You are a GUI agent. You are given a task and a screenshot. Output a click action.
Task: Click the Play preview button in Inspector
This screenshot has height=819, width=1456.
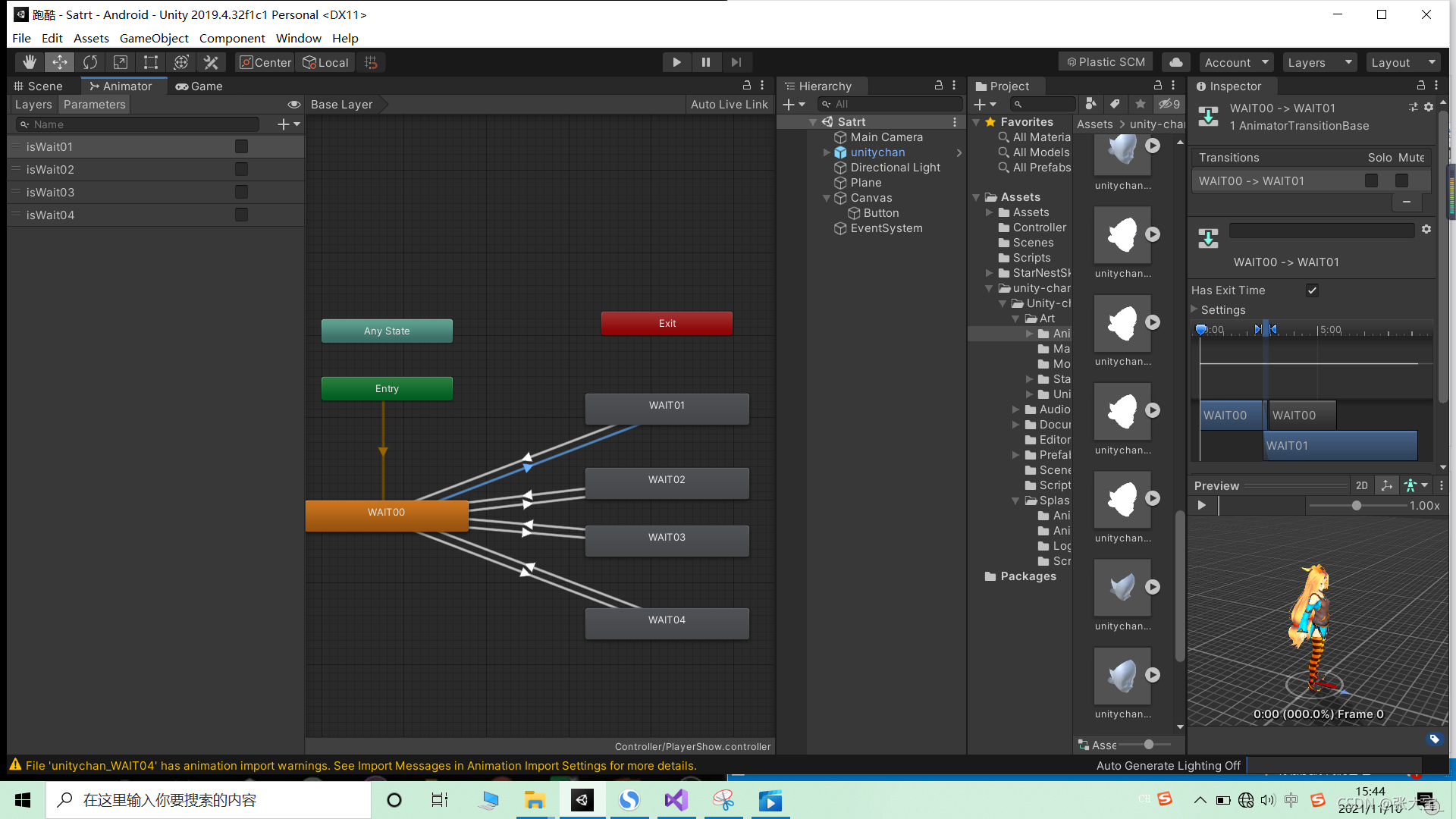point(1201,505)
